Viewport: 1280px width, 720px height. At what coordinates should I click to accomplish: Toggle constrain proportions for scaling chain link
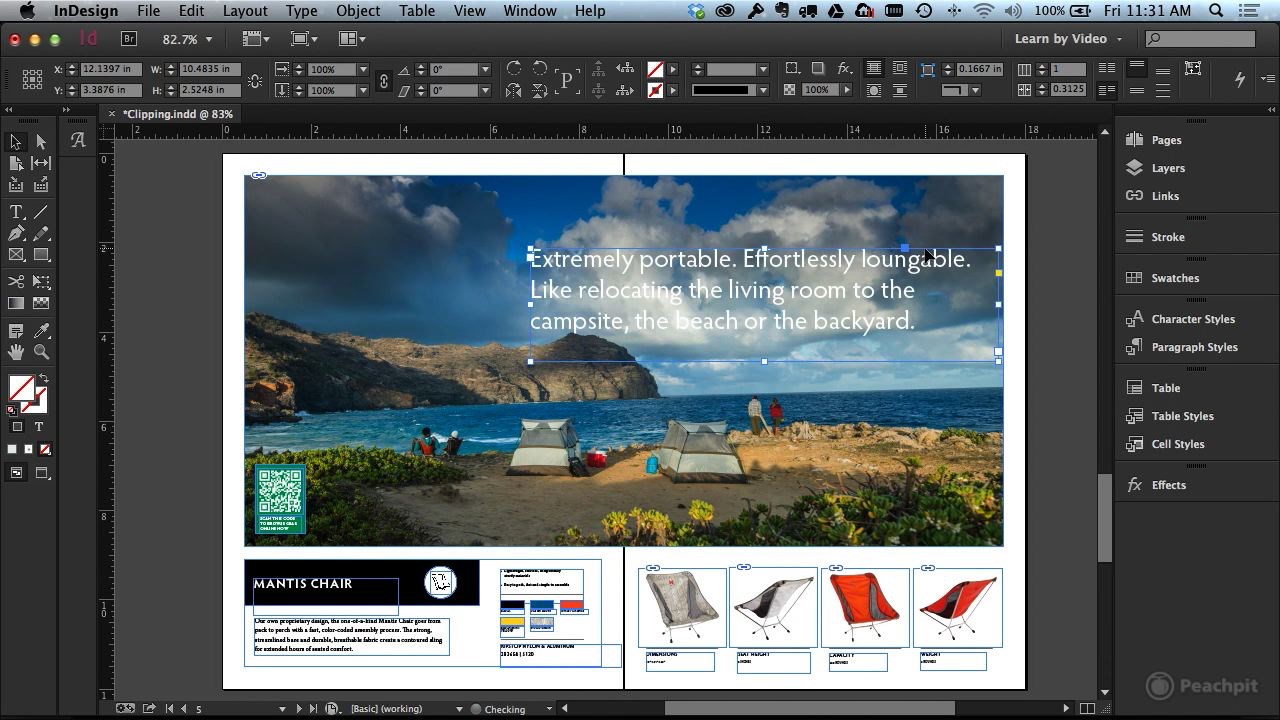384,80
